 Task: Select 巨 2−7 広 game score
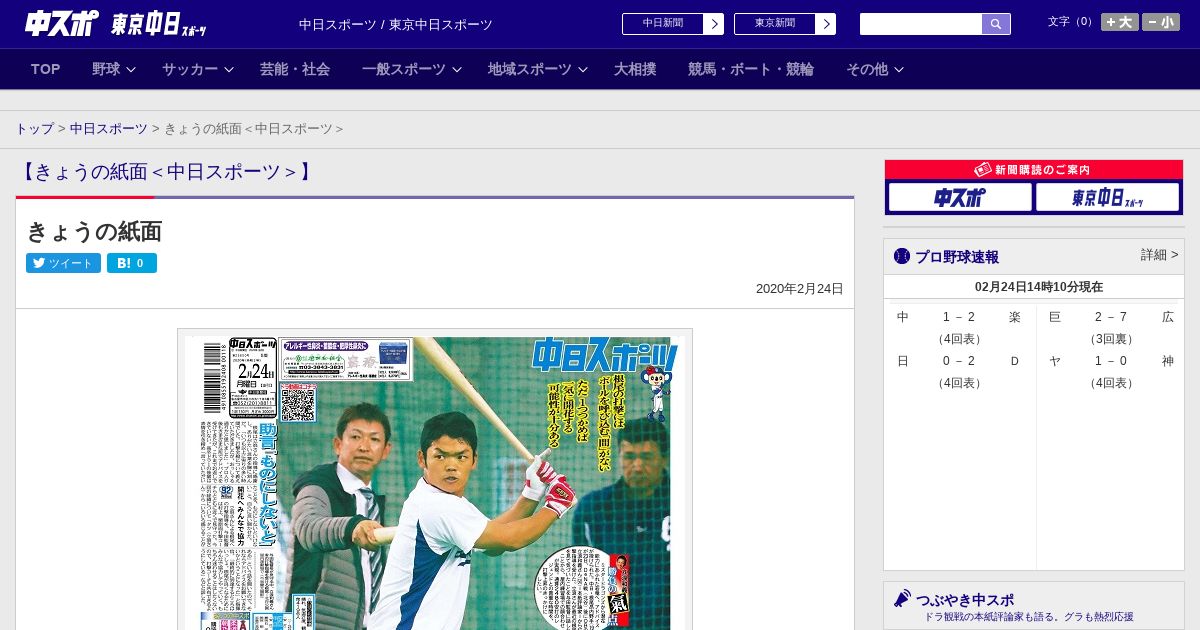pos(1111,317)
